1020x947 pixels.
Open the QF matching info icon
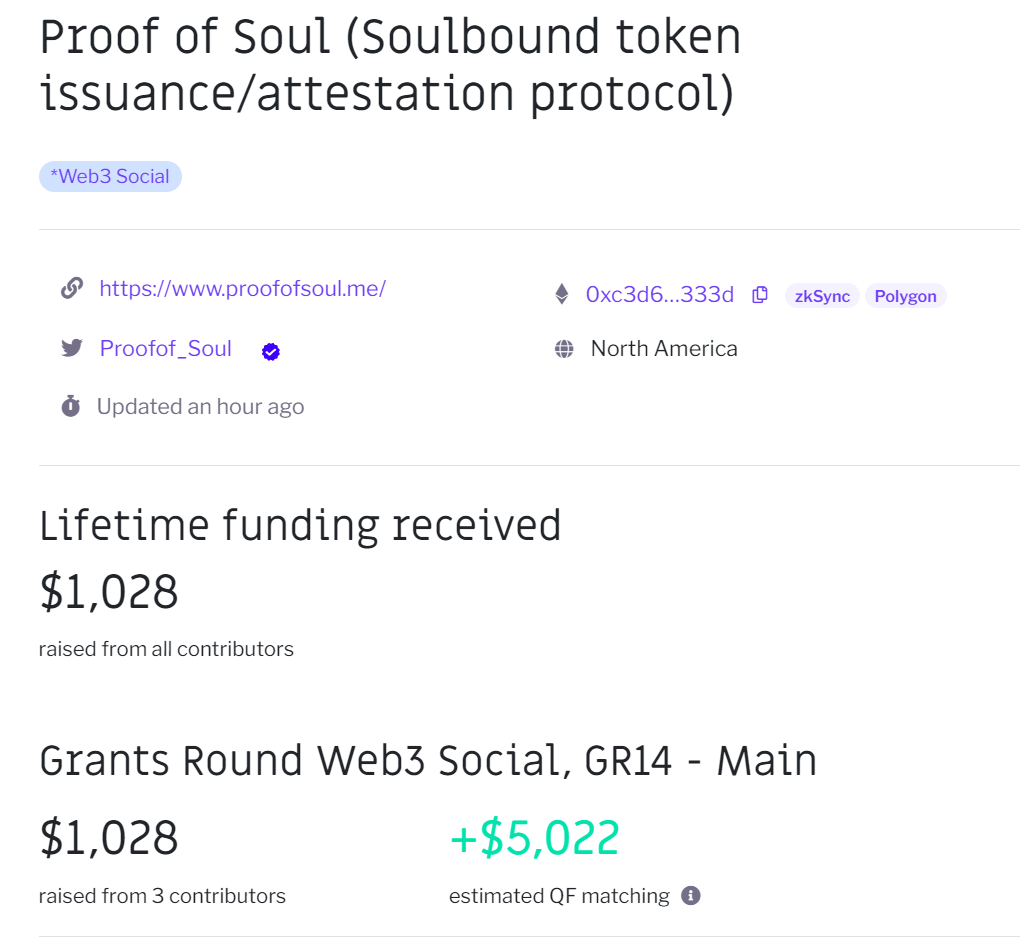691,896
